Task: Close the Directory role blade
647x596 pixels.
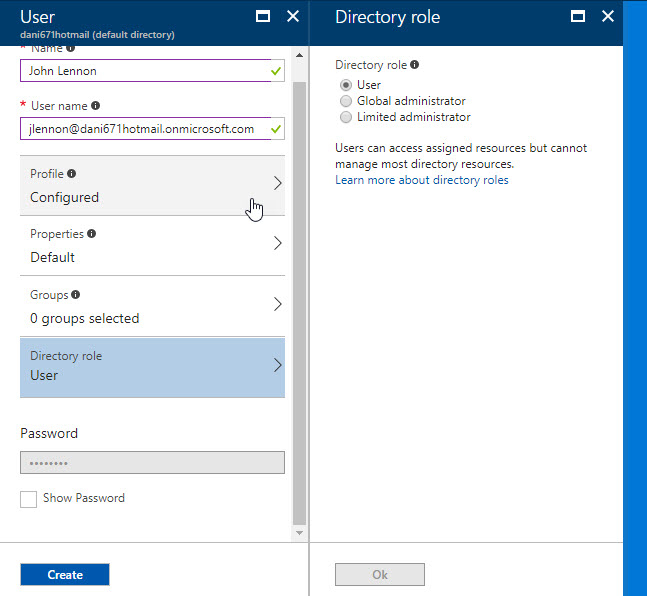Action: point(607,16)
